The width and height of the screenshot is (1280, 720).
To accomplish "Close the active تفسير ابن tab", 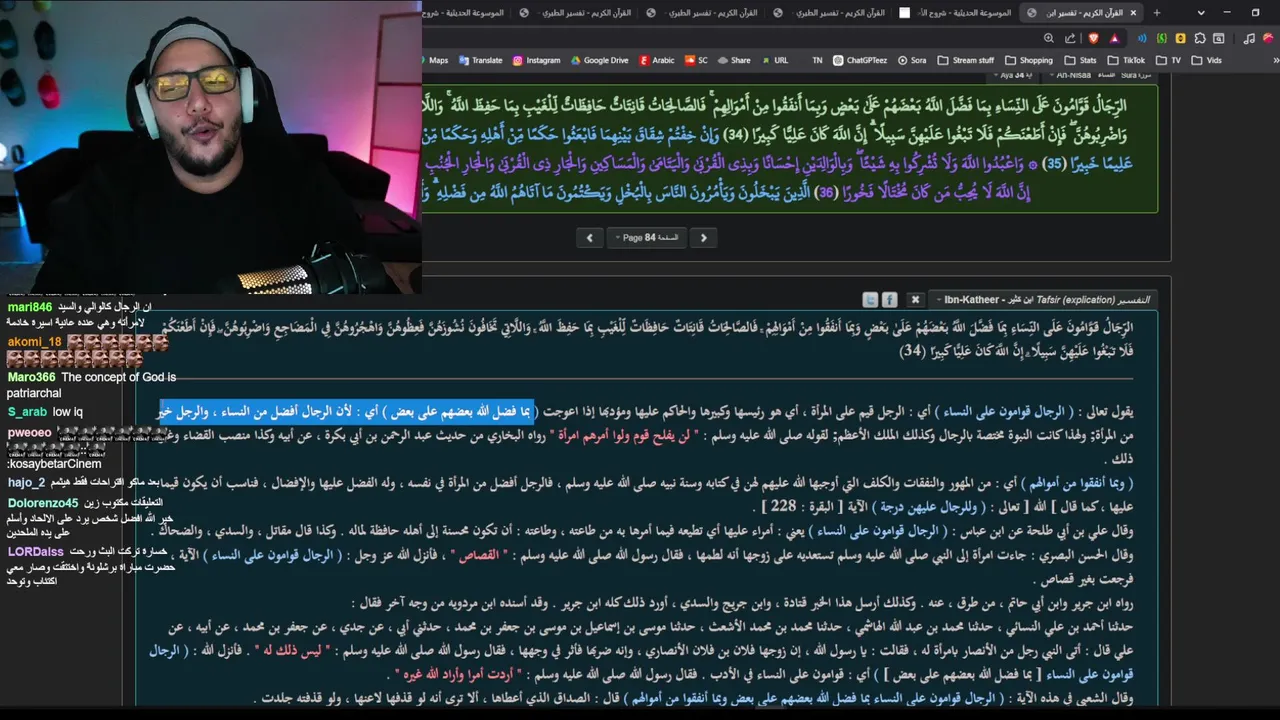I will pos(1133,13).
